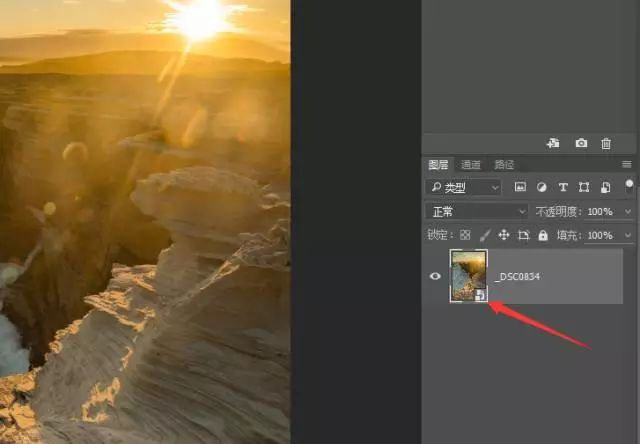640x444 pixels.
Task: Select the _DSC0834 layer thumbnail
Action: tap(469, 275)
